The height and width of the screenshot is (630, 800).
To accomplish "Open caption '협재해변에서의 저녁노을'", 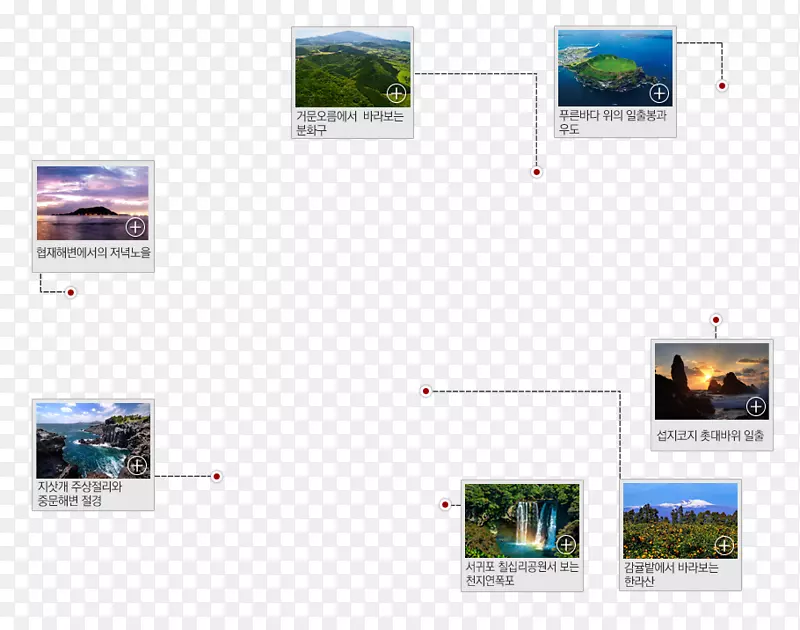I will [x=93, y=254].
